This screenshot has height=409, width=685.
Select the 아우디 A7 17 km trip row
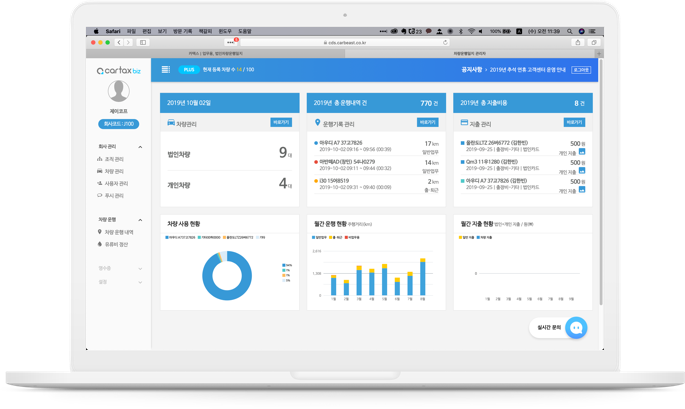click(376, 147)
